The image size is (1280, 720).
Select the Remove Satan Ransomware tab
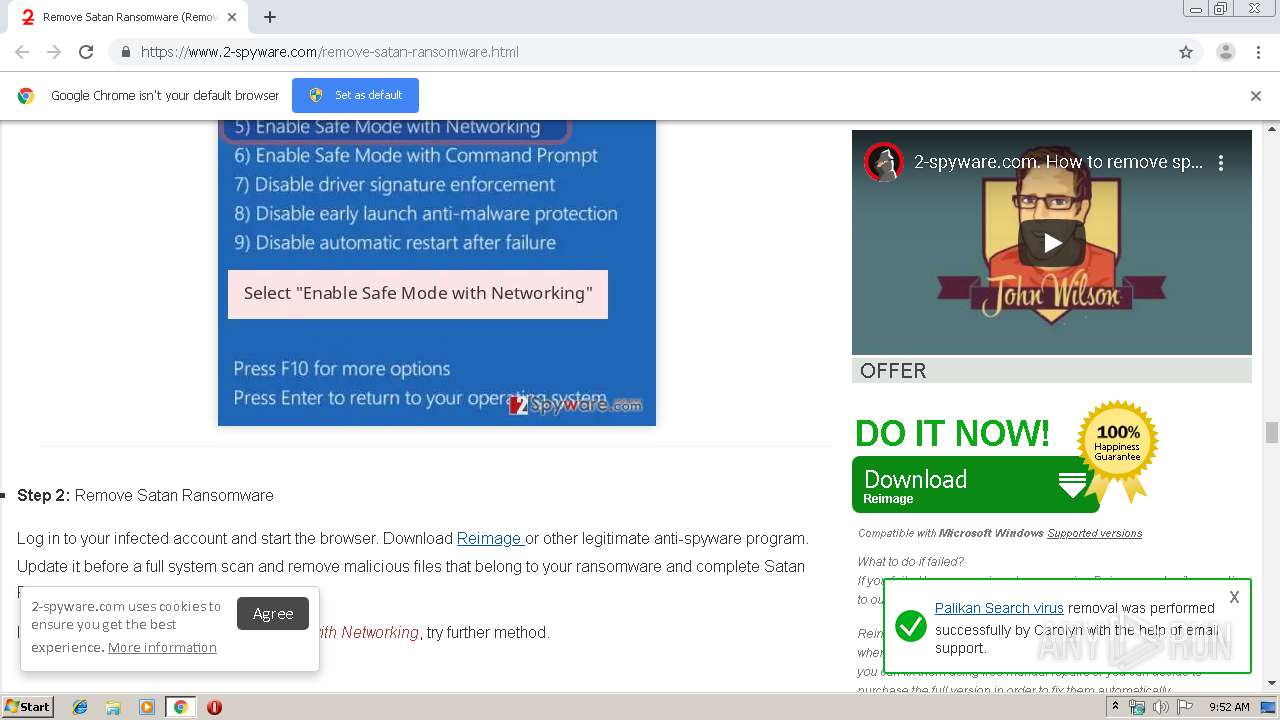tap(130, 17)
